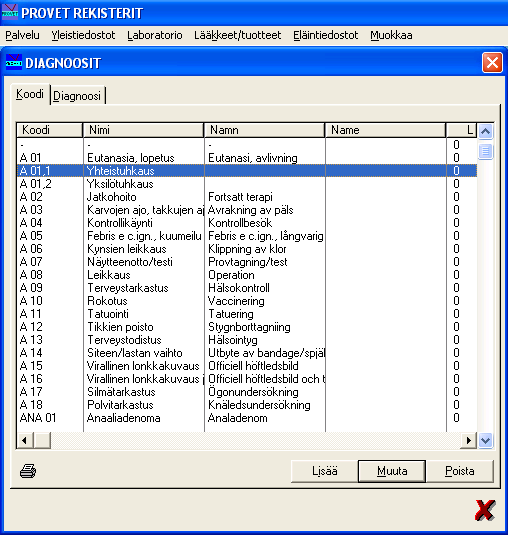Screen dimensions: 508x535
Task: Select row Terveystodistus
Action: tap(247, 339)
